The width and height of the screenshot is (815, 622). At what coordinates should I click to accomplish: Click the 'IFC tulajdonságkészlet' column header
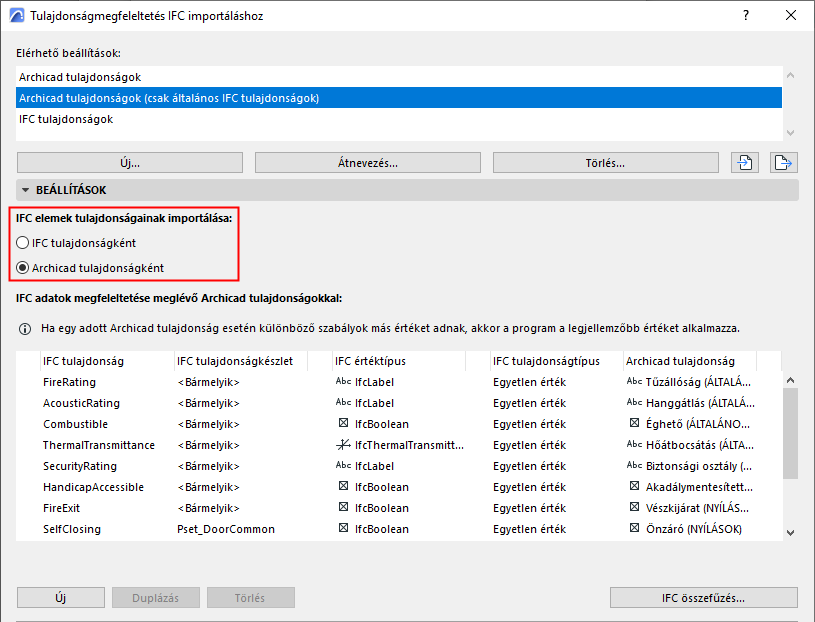coord(241,361)
